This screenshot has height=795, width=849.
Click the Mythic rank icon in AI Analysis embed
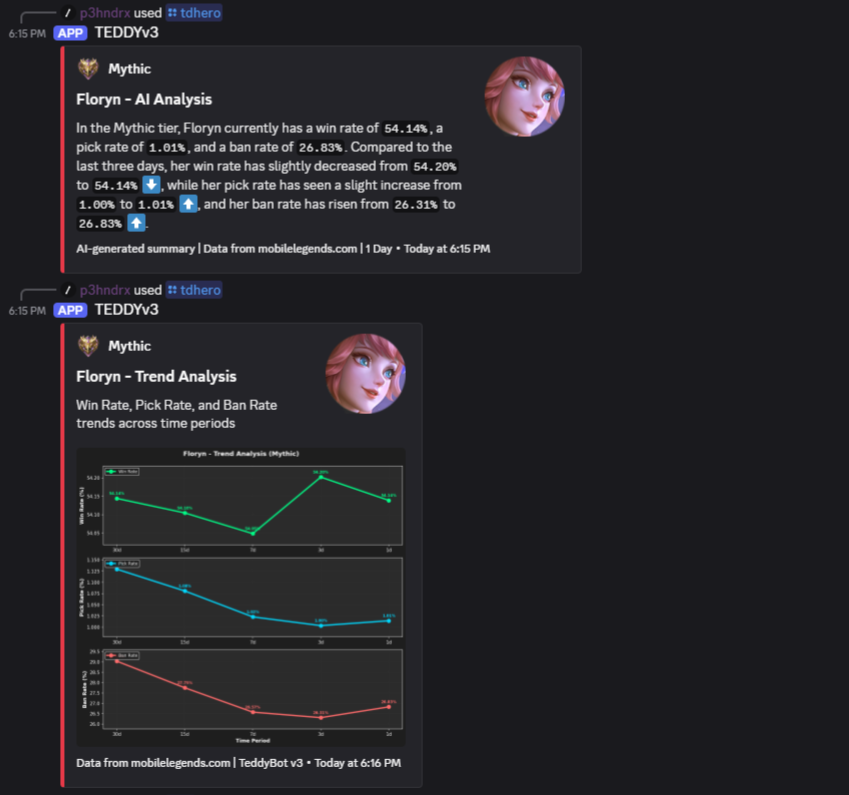pyautogui.click(x=89, y=69)
